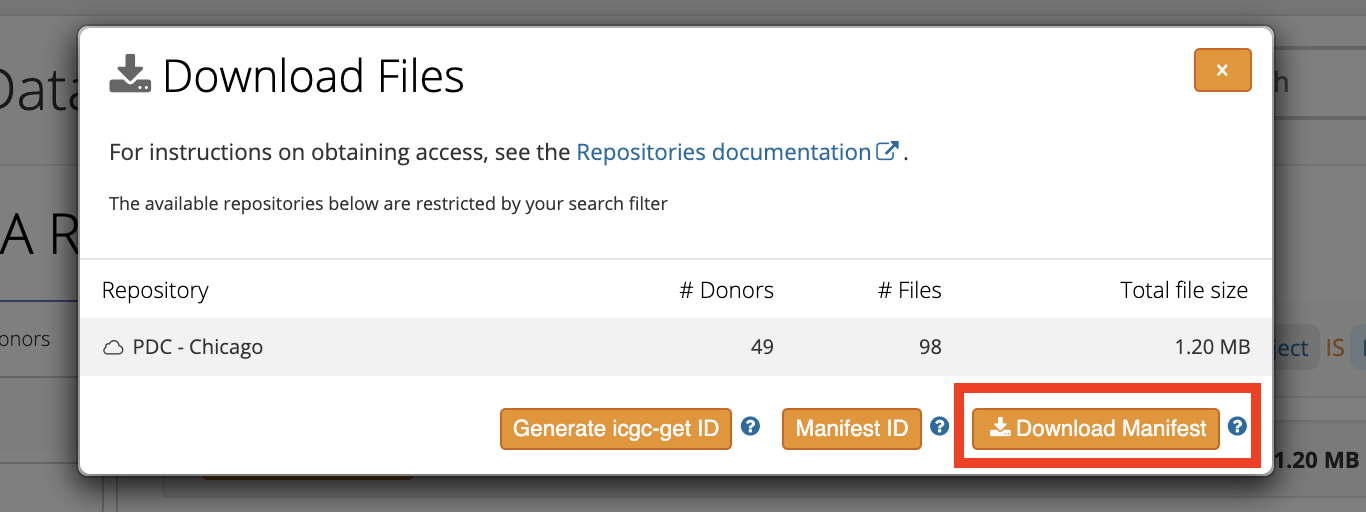1366x512 pixels.
Task: Click download arrow icon inside Download Manifest
Action: click(x=999, y=428)
